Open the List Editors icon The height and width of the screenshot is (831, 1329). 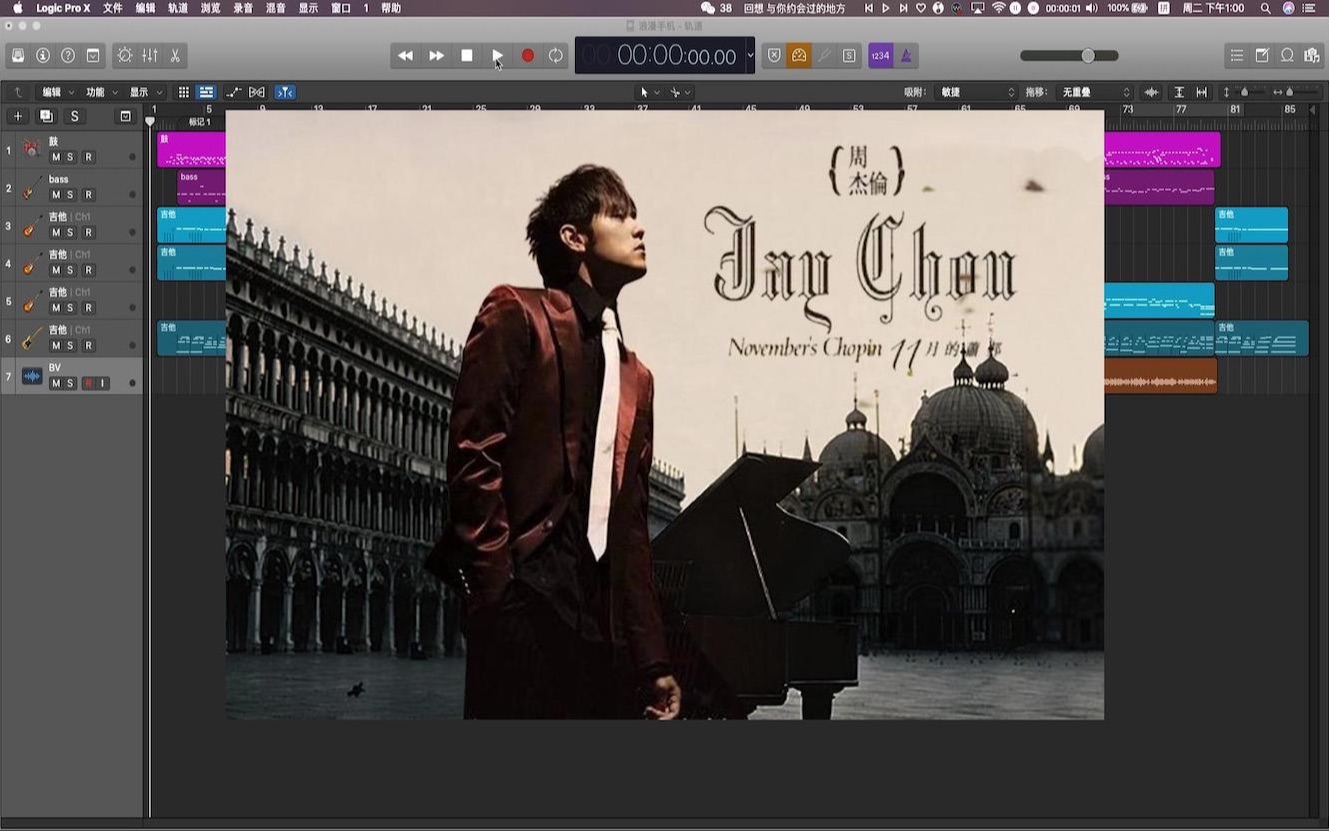[1237, 56]
